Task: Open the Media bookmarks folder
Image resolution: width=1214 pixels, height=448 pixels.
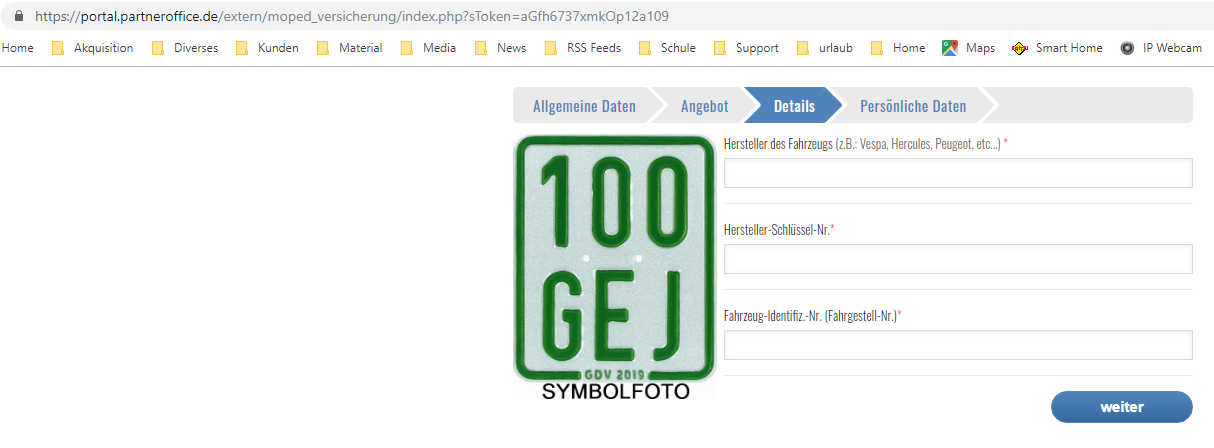Action: (428, 48)
